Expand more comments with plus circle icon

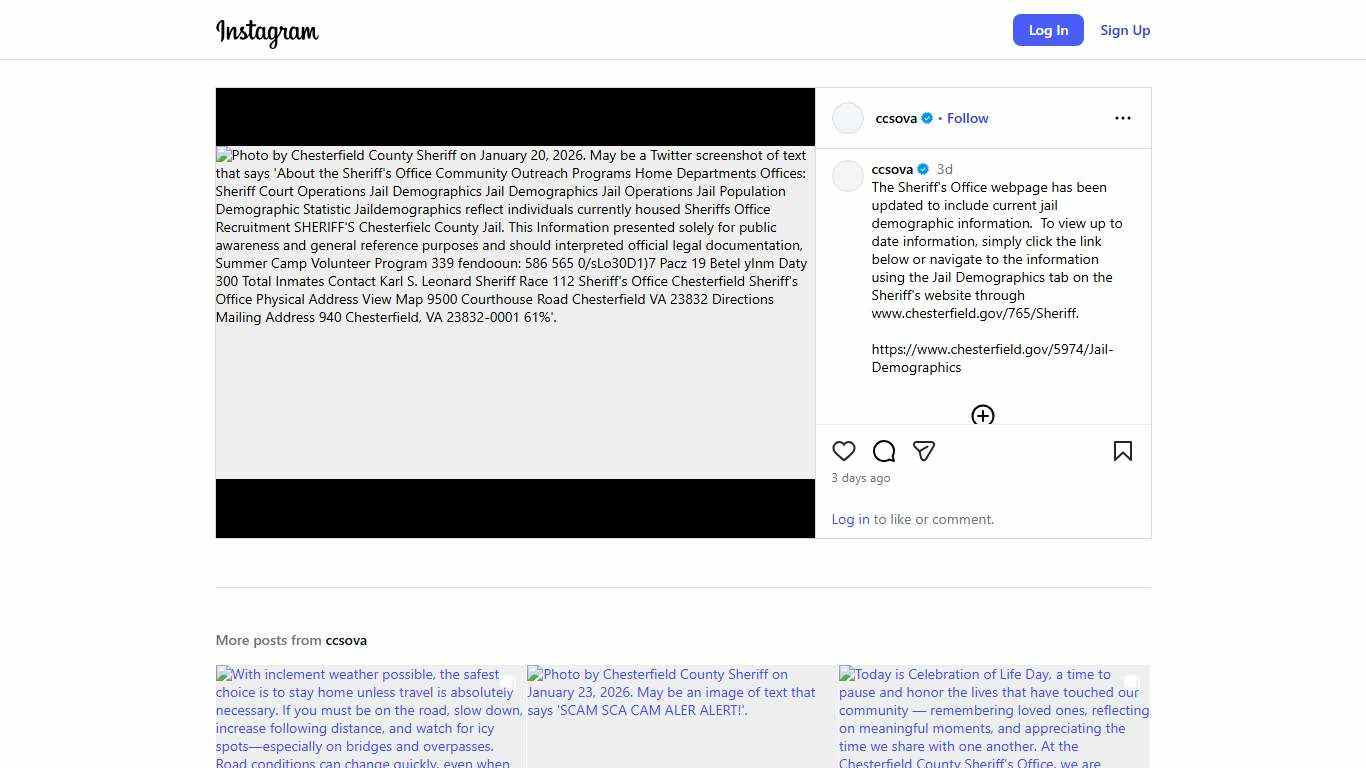(982, 415)
